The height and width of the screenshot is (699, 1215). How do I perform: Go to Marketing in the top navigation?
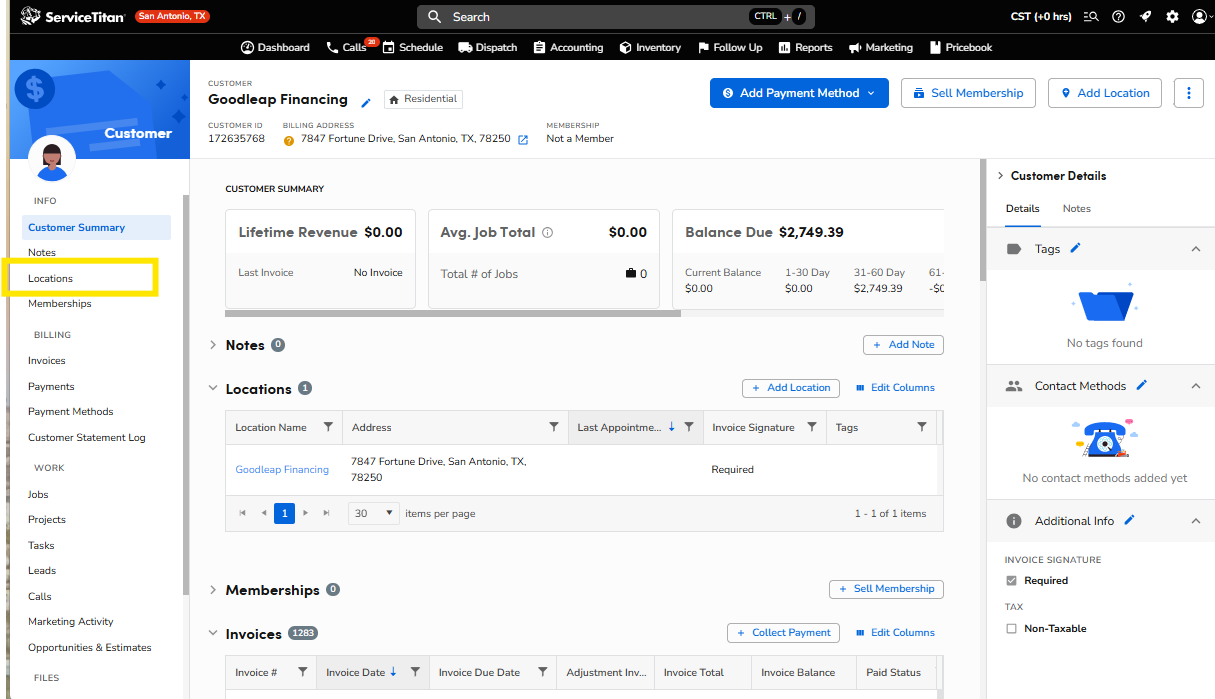881,47
